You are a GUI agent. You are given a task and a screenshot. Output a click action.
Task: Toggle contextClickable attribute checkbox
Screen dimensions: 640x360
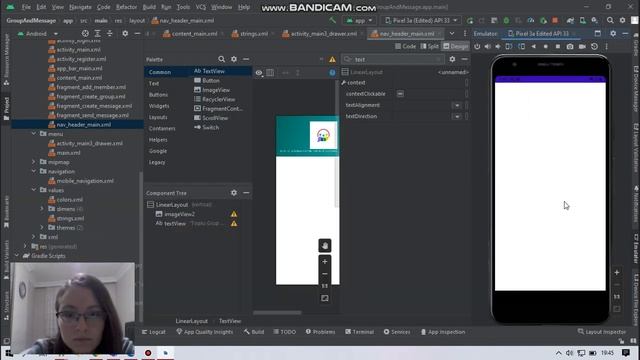[x=400, y=94]
